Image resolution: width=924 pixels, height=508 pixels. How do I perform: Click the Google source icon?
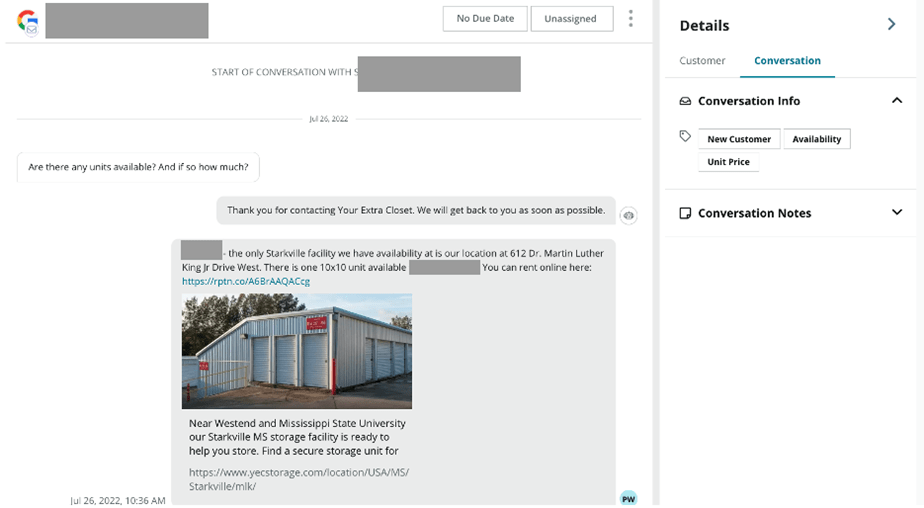pyautogui.click(x=27, y=21)
